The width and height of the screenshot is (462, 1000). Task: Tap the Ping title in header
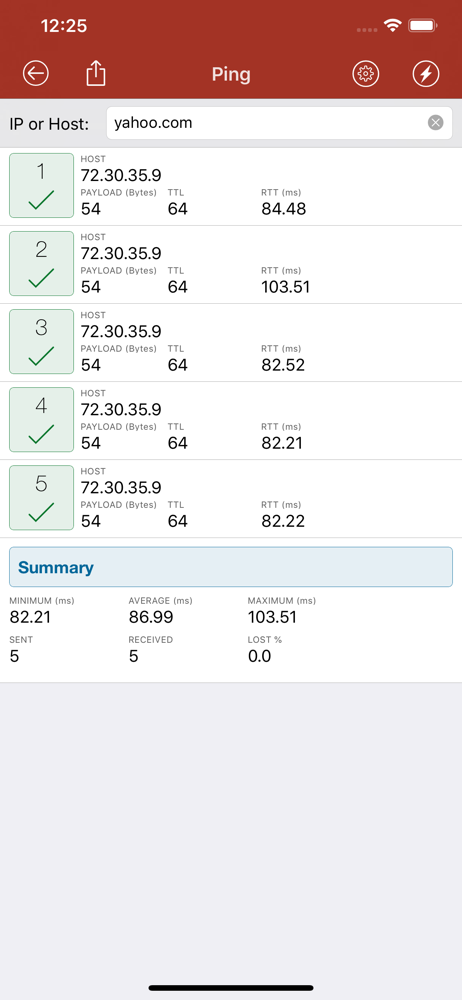coord(231,75)
